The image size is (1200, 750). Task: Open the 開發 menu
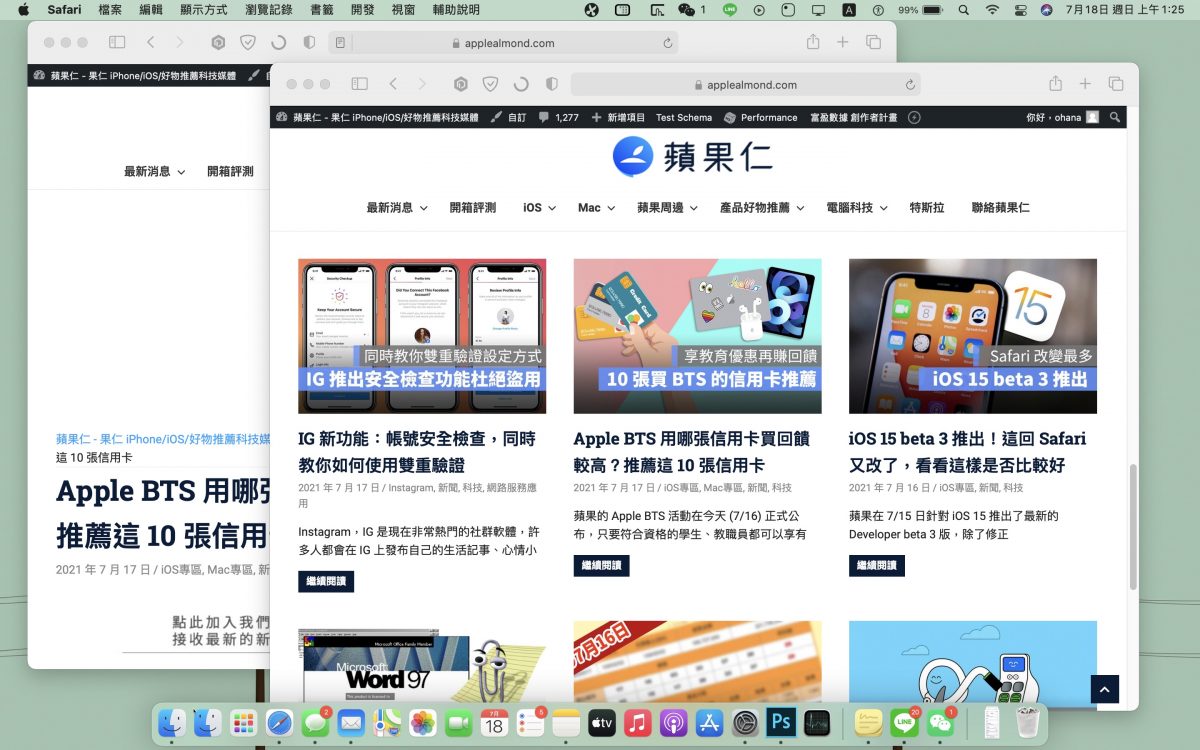pyautogui.click(x=363, y=10)
